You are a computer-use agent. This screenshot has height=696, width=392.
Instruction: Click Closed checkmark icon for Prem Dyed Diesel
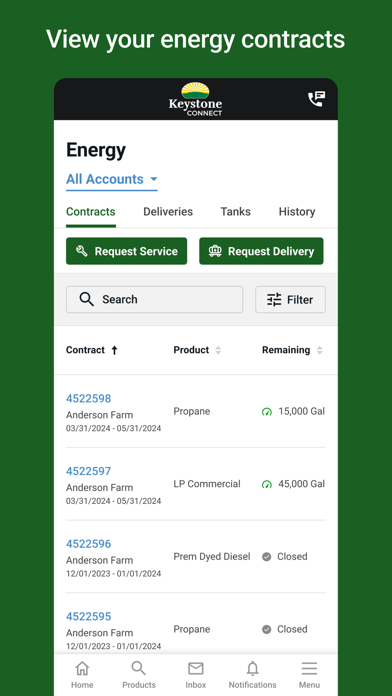pos(266,557)
